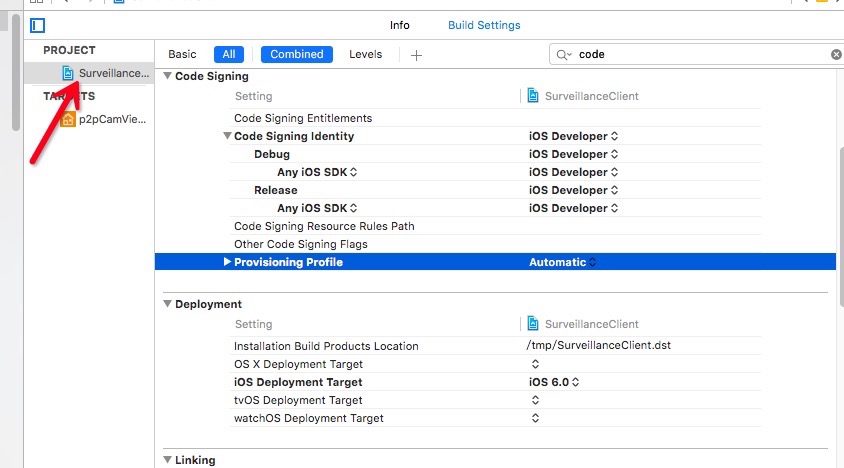844x468 pixels.
Task: Switch to the Info tab
Action: point(399,25)
